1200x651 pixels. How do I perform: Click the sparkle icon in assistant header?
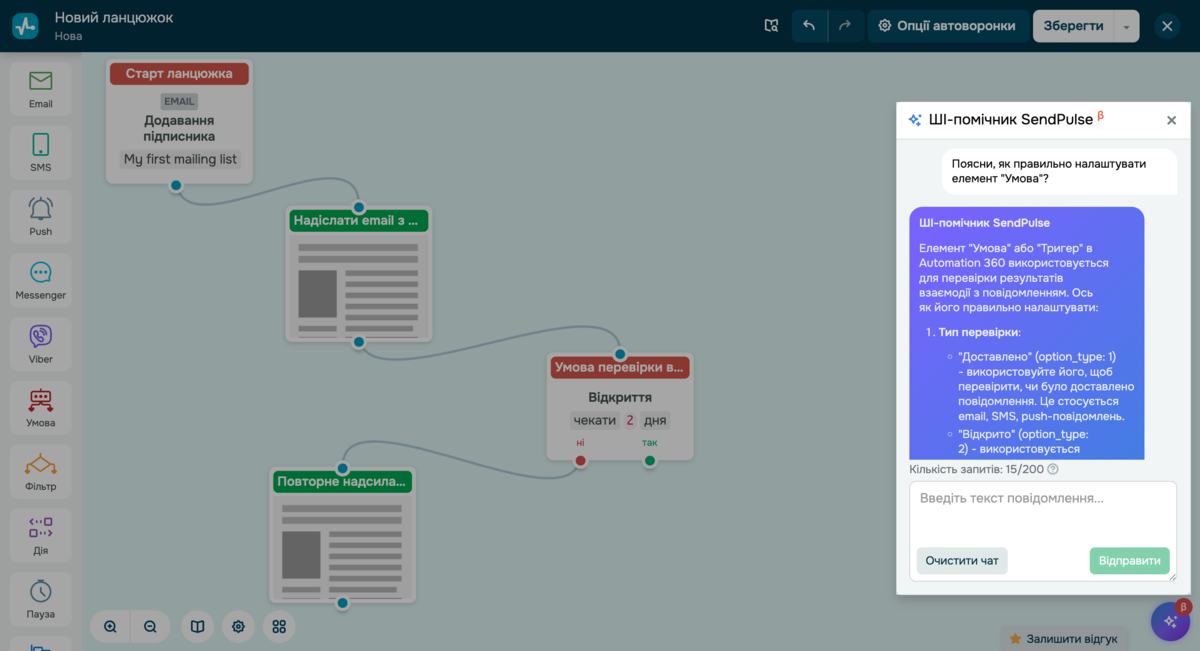point(915,120)
